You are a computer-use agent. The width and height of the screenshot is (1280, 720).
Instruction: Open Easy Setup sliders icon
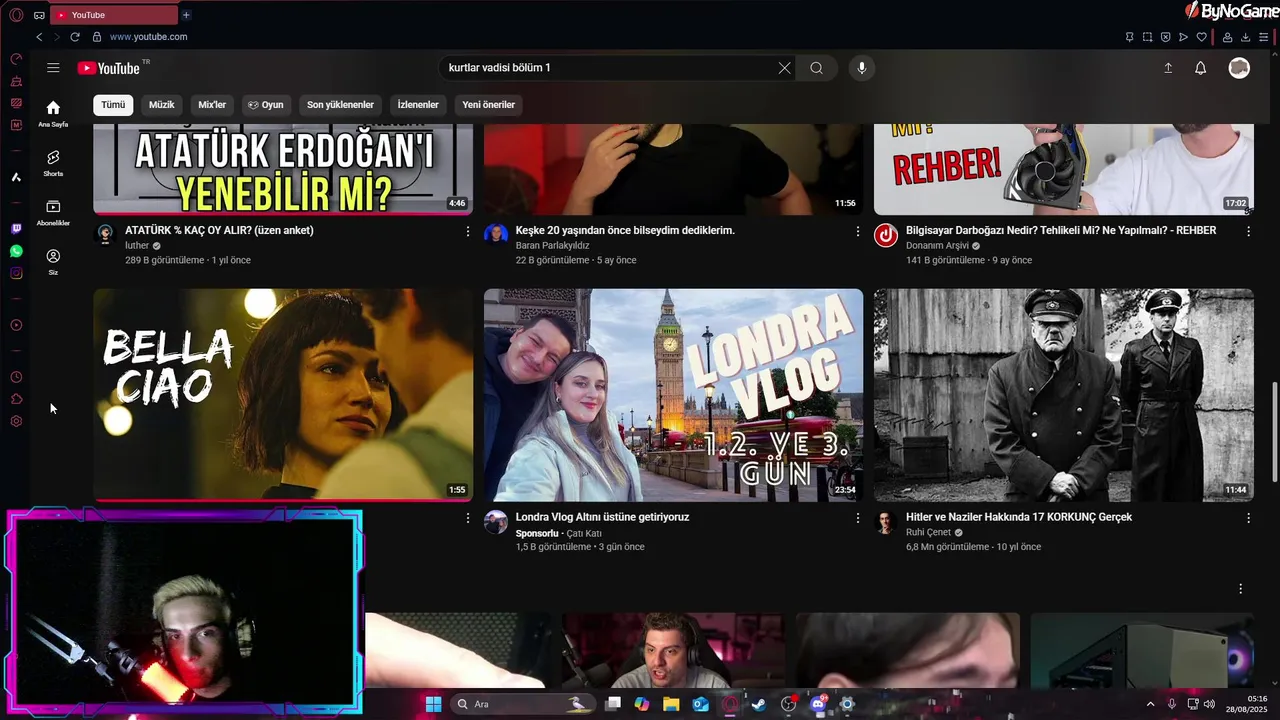click(1263, 37)
